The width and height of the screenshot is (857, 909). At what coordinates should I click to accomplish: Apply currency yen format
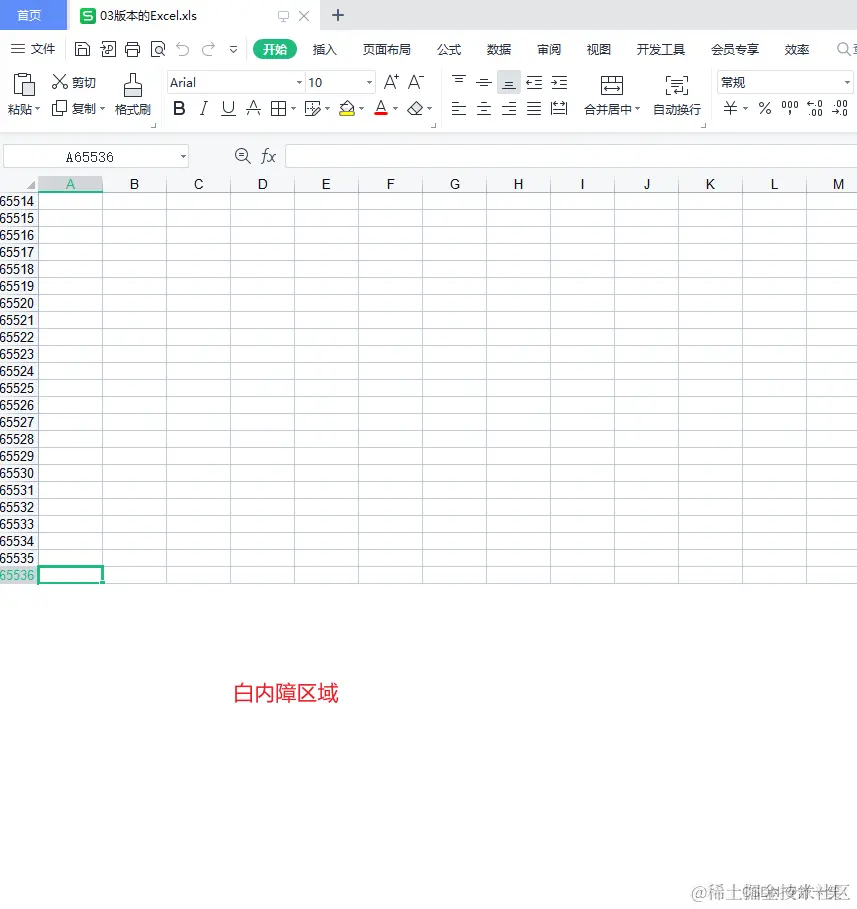(731, 108)
